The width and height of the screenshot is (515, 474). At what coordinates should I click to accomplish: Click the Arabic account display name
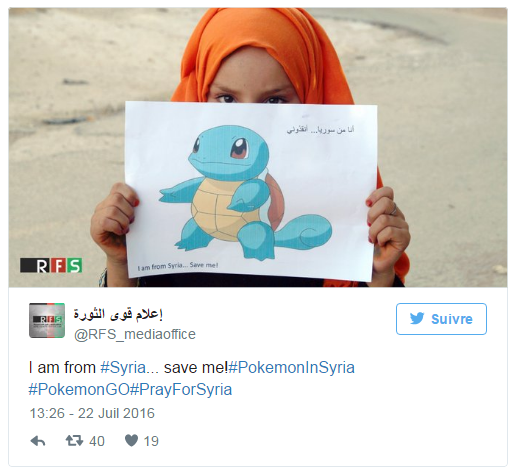coord(118,314)
